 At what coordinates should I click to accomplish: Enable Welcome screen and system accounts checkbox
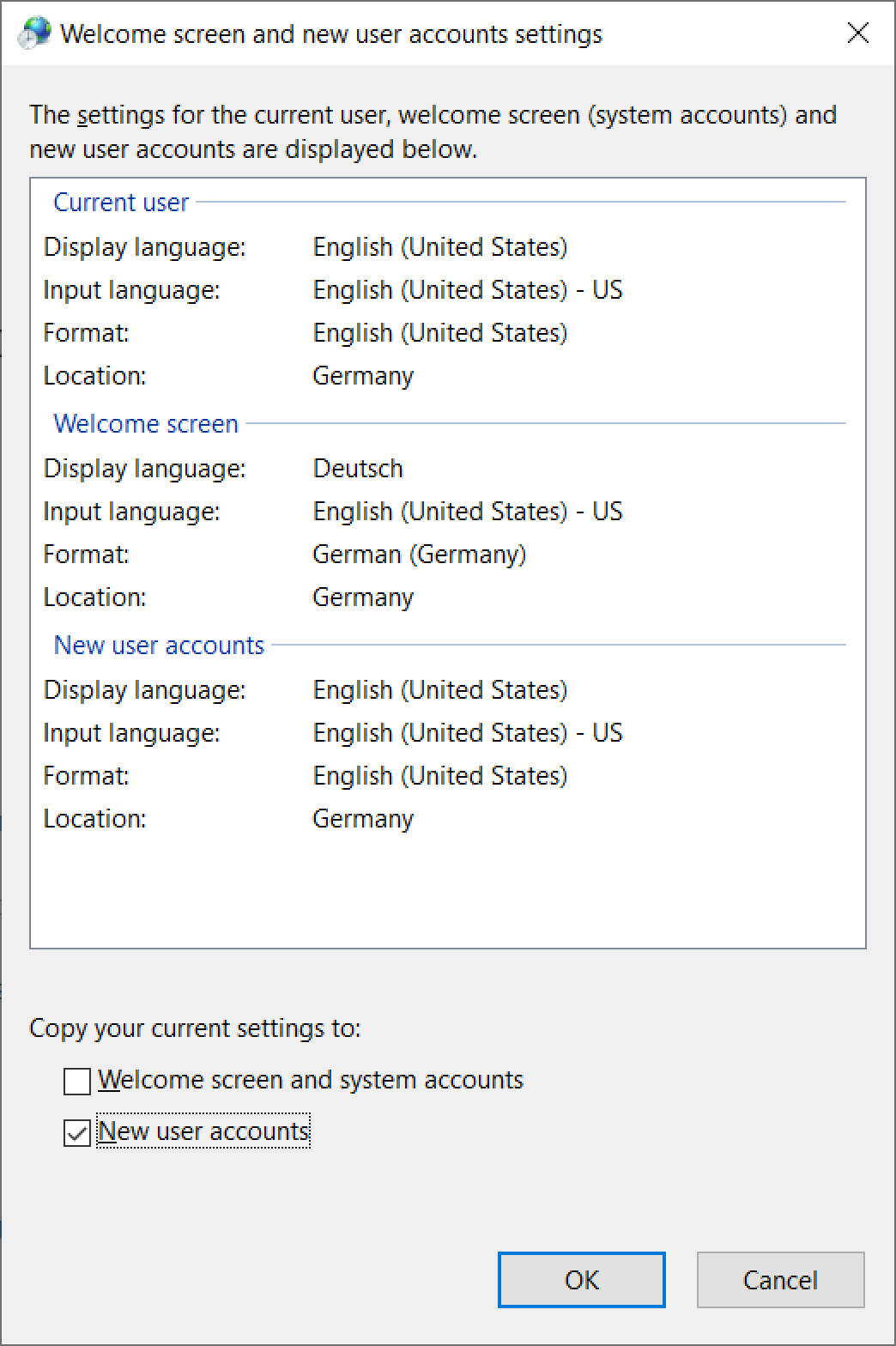tap(77, 1081)
